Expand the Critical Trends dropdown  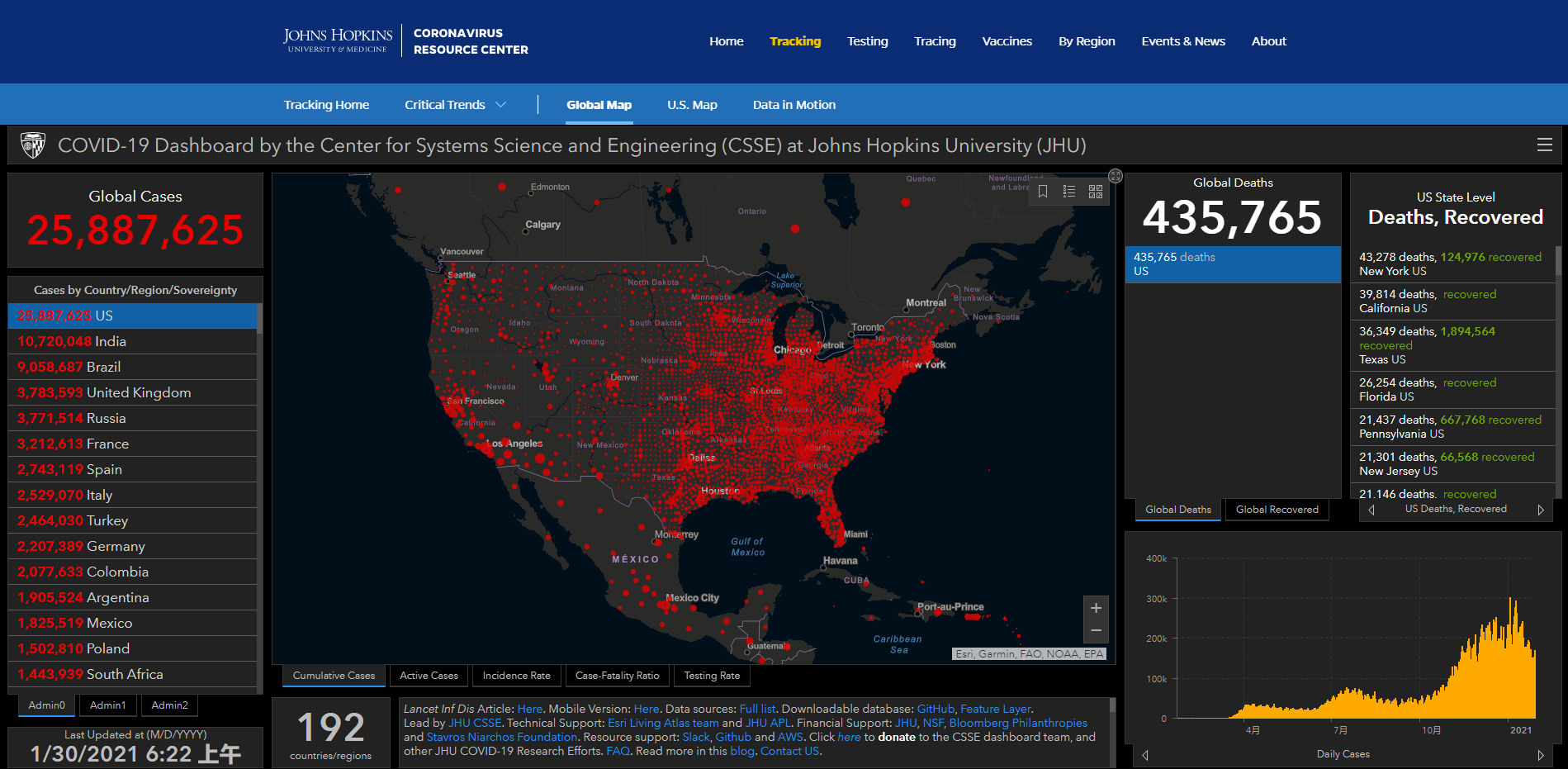click(455, 105)
